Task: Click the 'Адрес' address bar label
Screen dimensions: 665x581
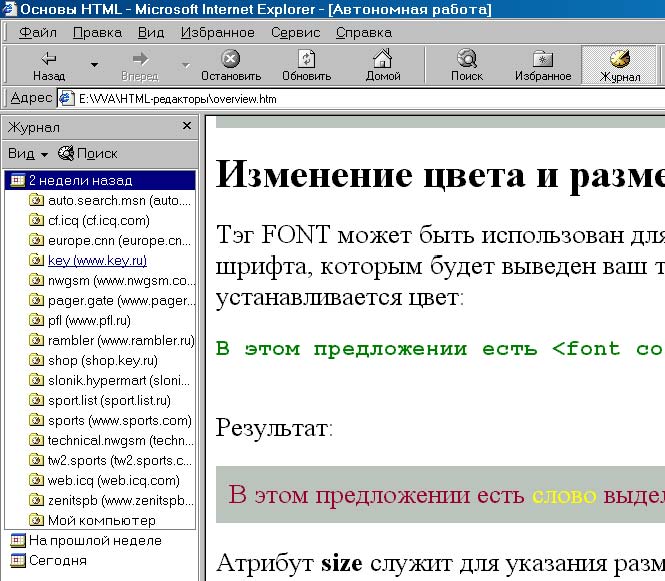Action: 31,98
